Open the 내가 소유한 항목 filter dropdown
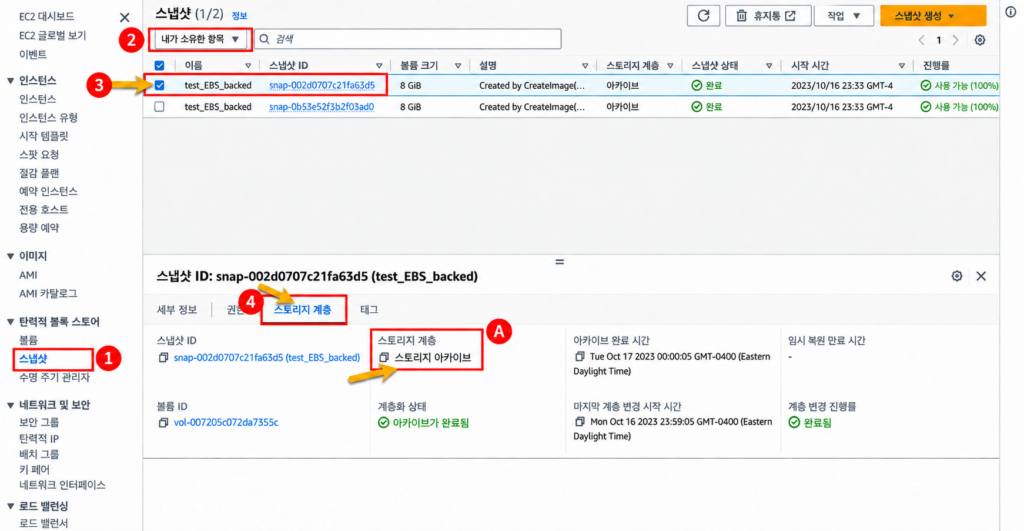1024x531 pixels. (x=200, y=39)
